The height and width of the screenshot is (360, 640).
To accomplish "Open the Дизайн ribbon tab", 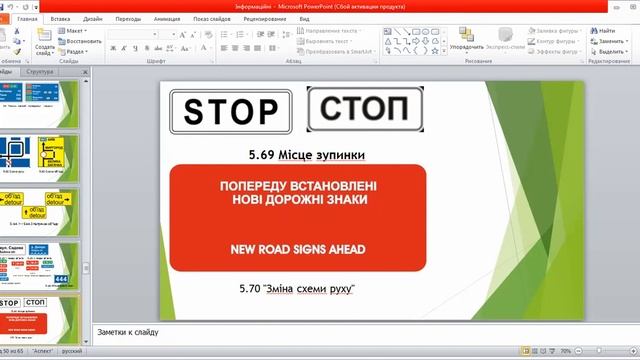I will [x=93, y=19].
